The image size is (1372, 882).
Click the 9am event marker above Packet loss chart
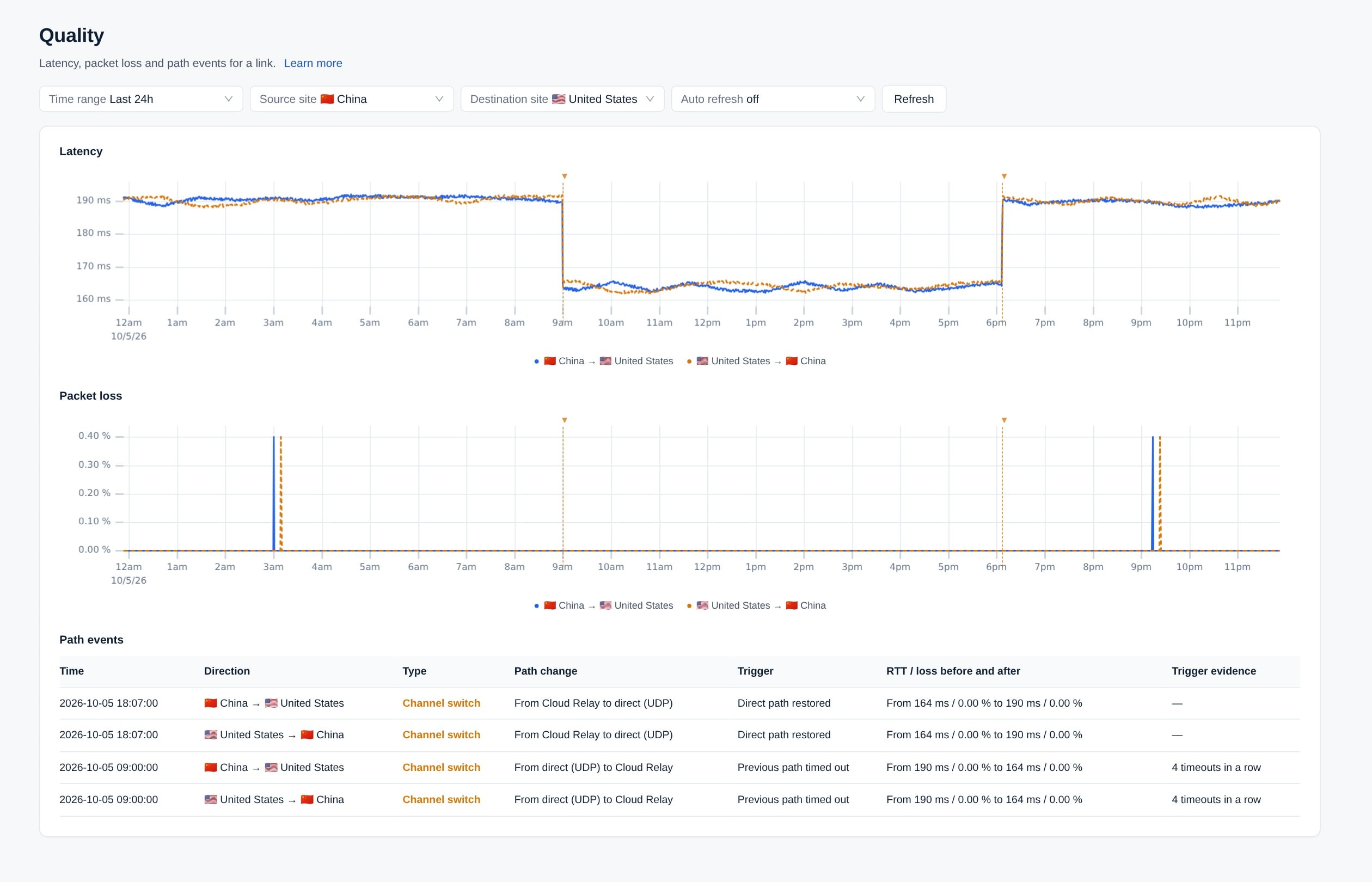tap(564, 420)
